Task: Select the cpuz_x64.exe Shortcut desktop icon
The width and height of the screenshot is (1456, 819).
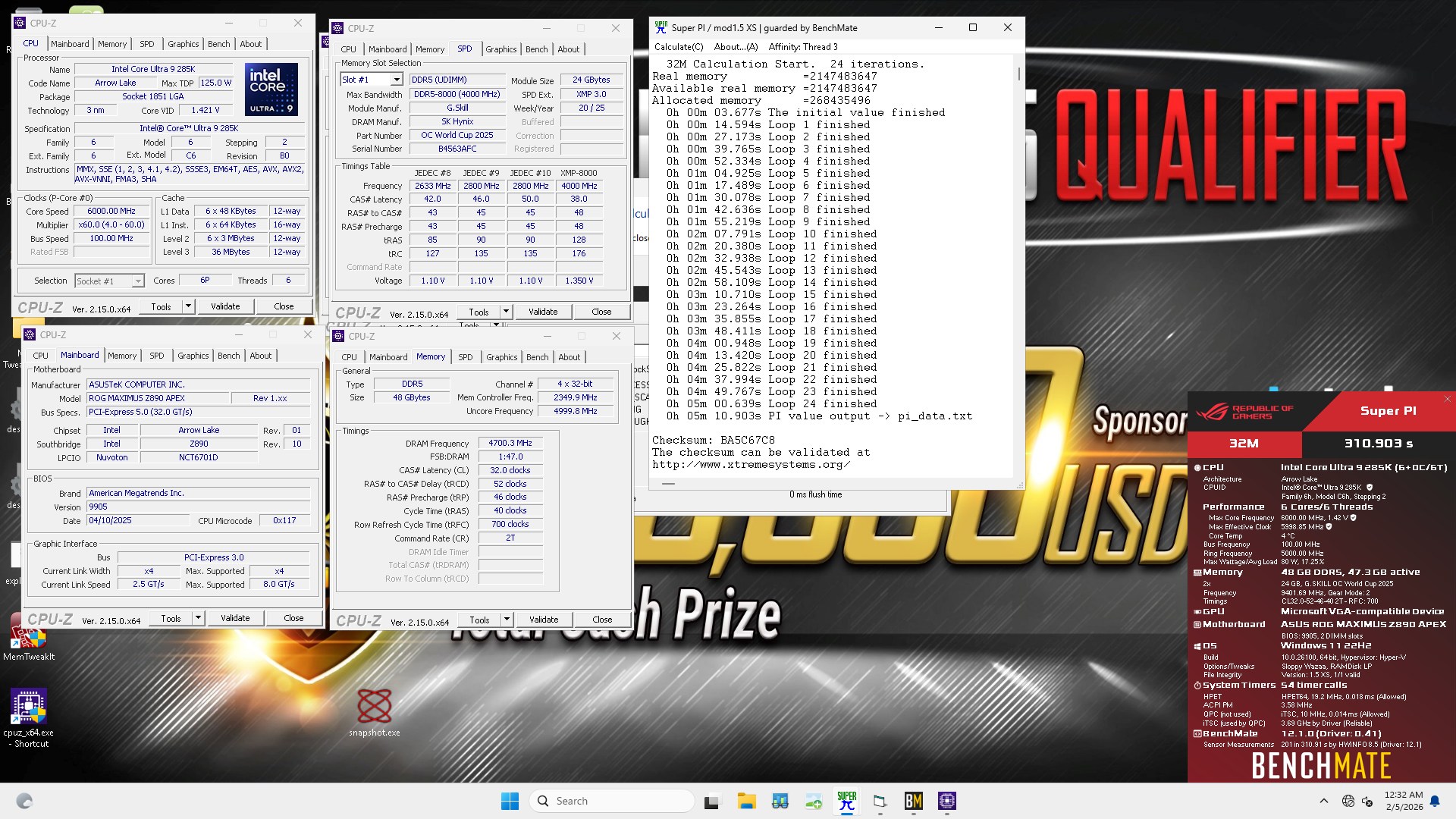Action: [x=29, y=717]
